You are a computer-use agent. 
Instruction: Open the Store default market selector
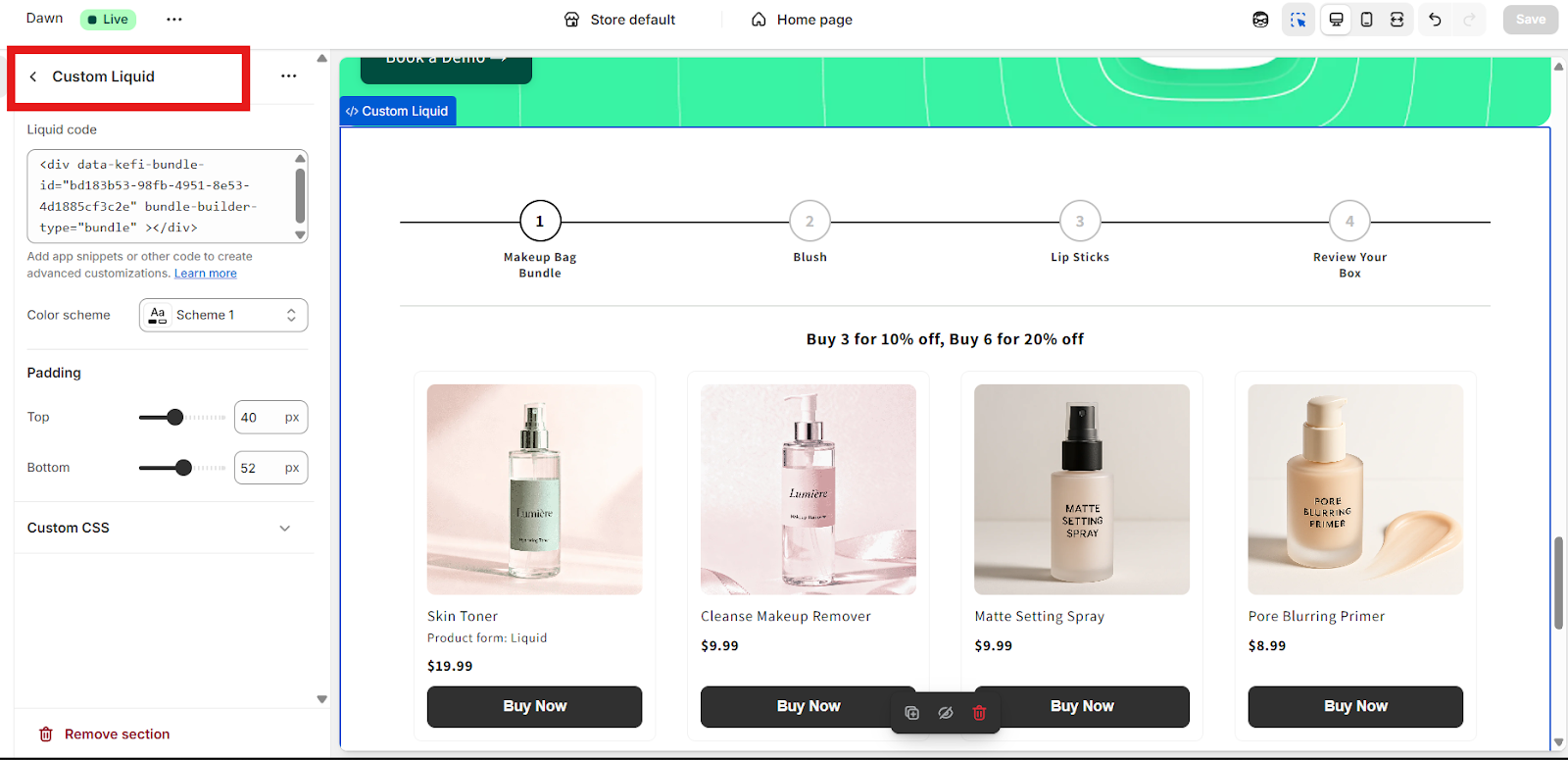coord(620,20)
